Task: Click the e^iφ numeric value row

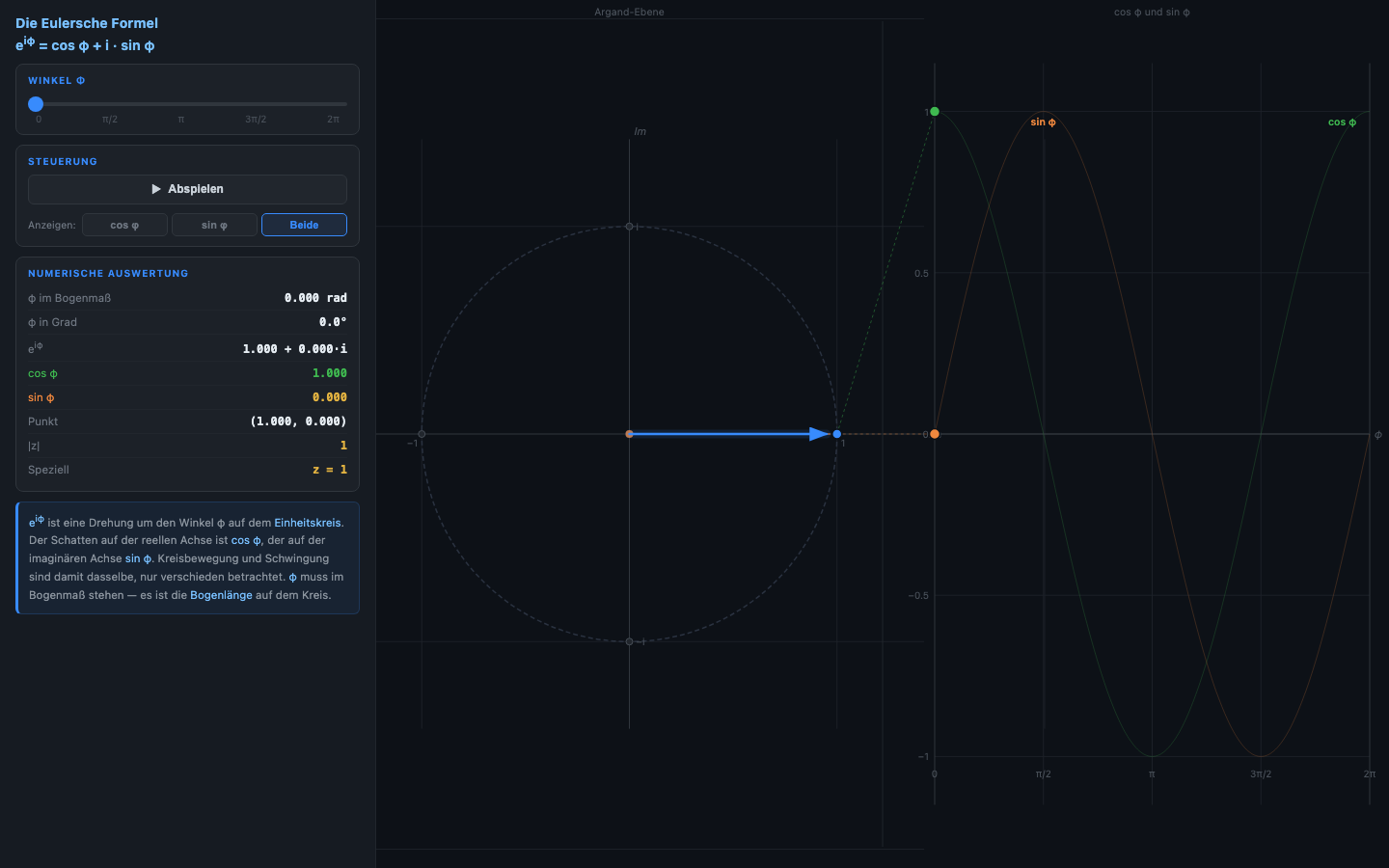Action: pyautogui.click(x=187, y=348)
